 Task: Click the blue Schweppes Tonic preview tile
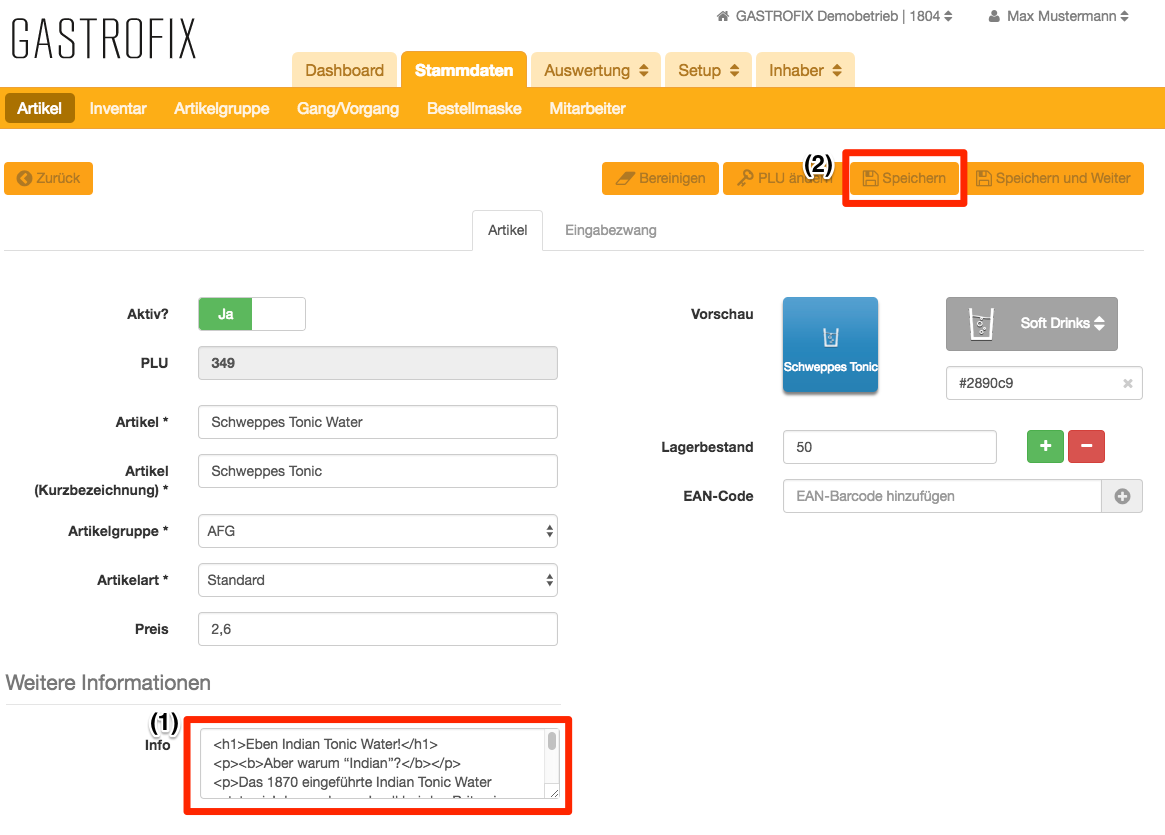830,344
